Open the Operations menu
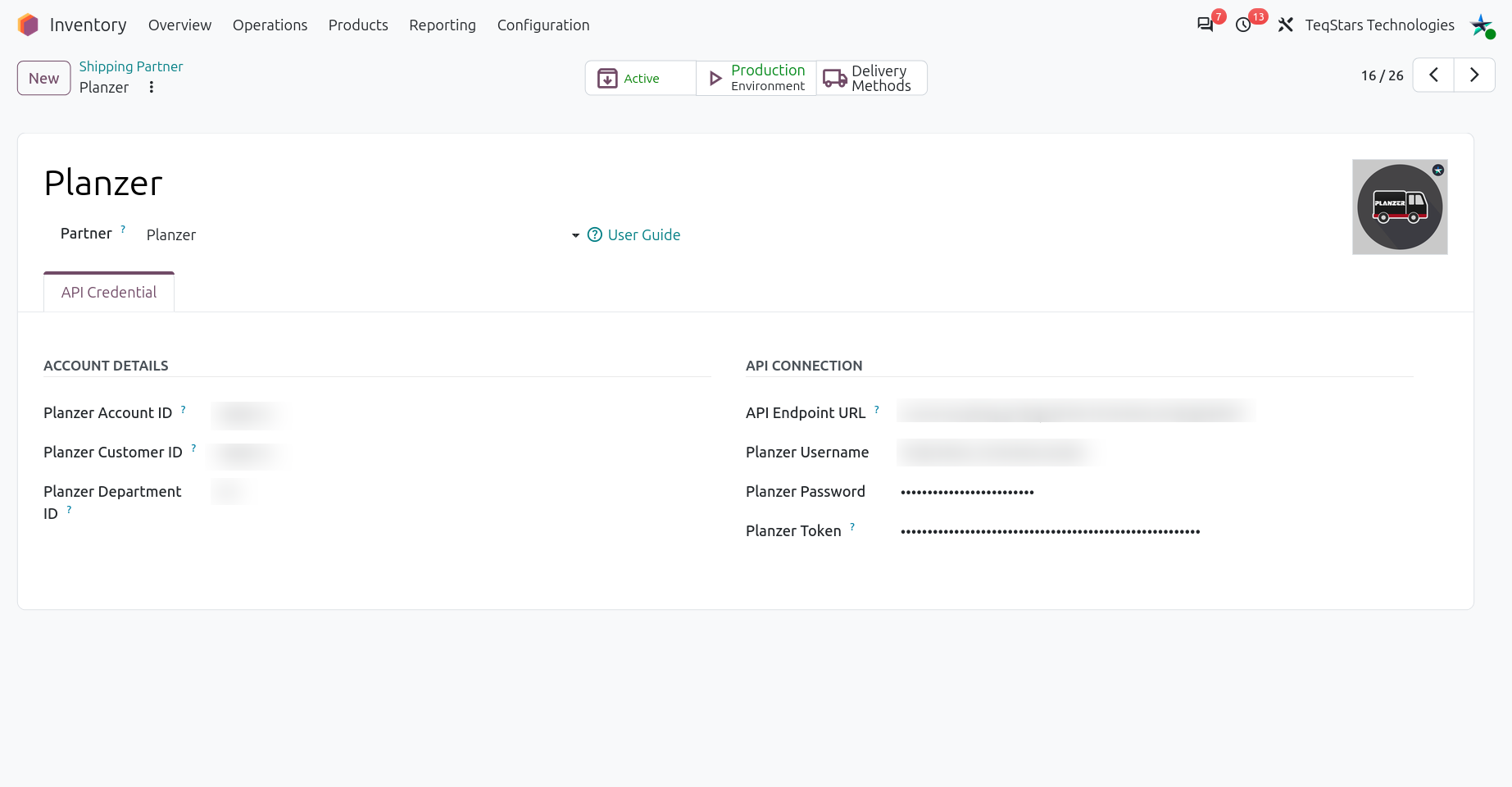The height and width of the screenshot is (787, 1512). pyautogui.click(x=270, y=25)
